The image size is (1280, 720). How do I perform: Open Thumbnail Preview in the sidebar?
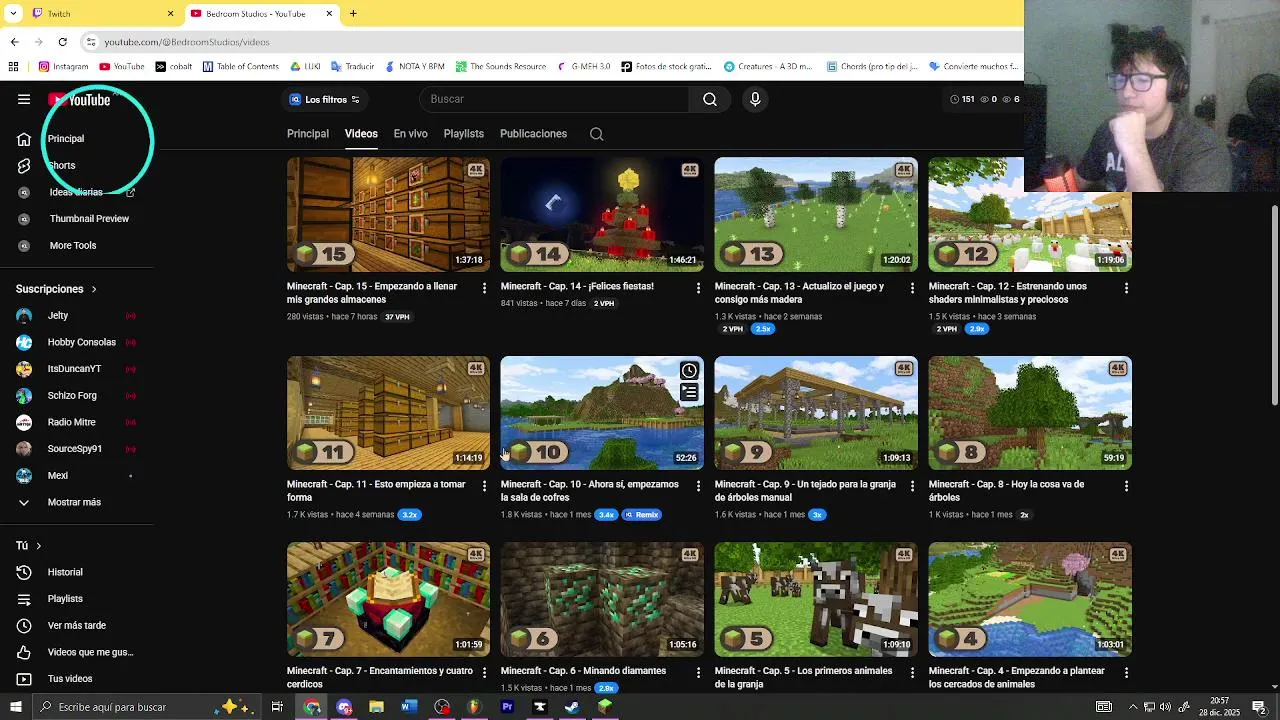(x=89, y=218)
